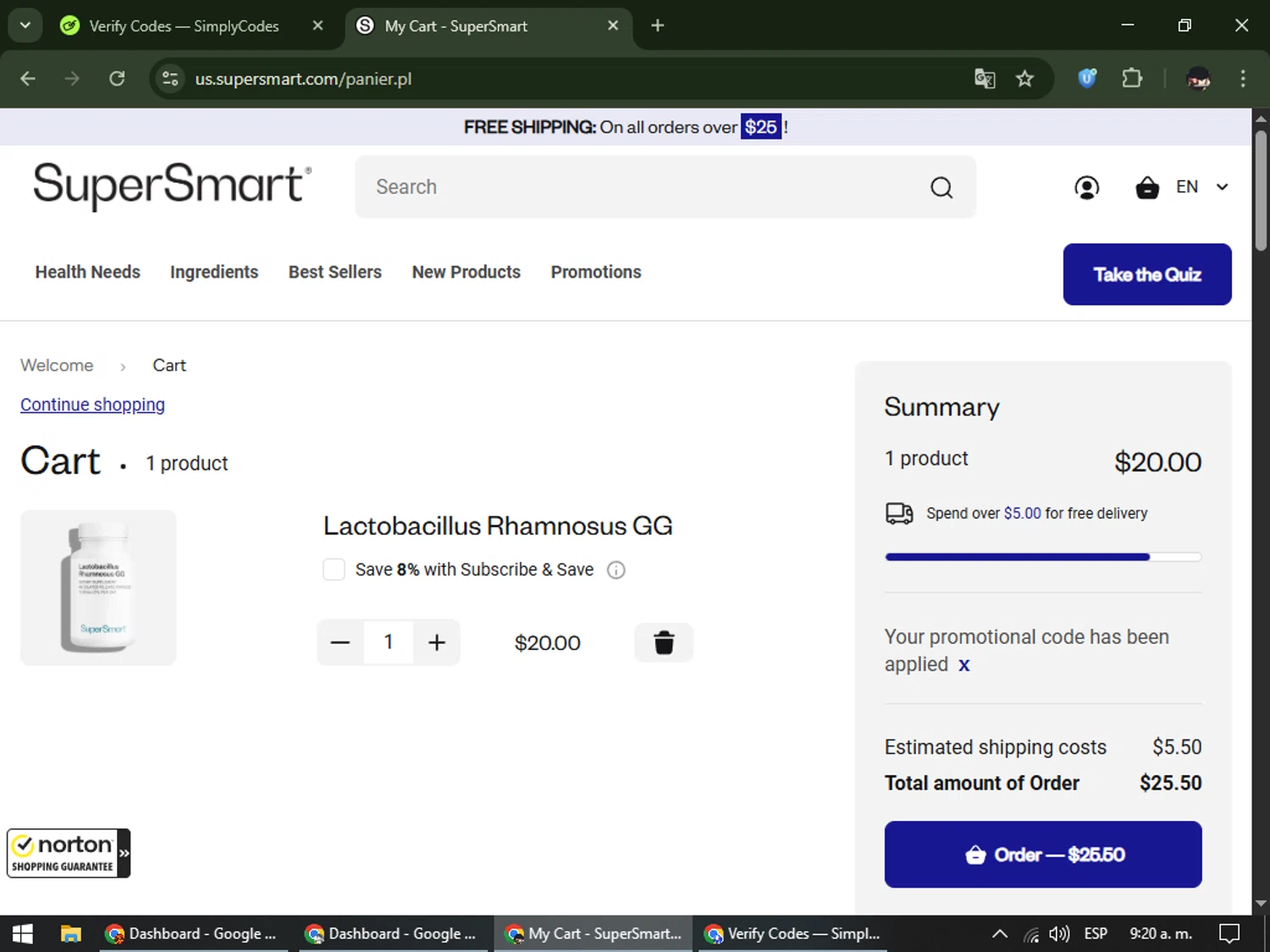Close the My Cart SuperSmart tab
The height and width of the screenshot is (952, 1270).
click(x=613, y=25)
